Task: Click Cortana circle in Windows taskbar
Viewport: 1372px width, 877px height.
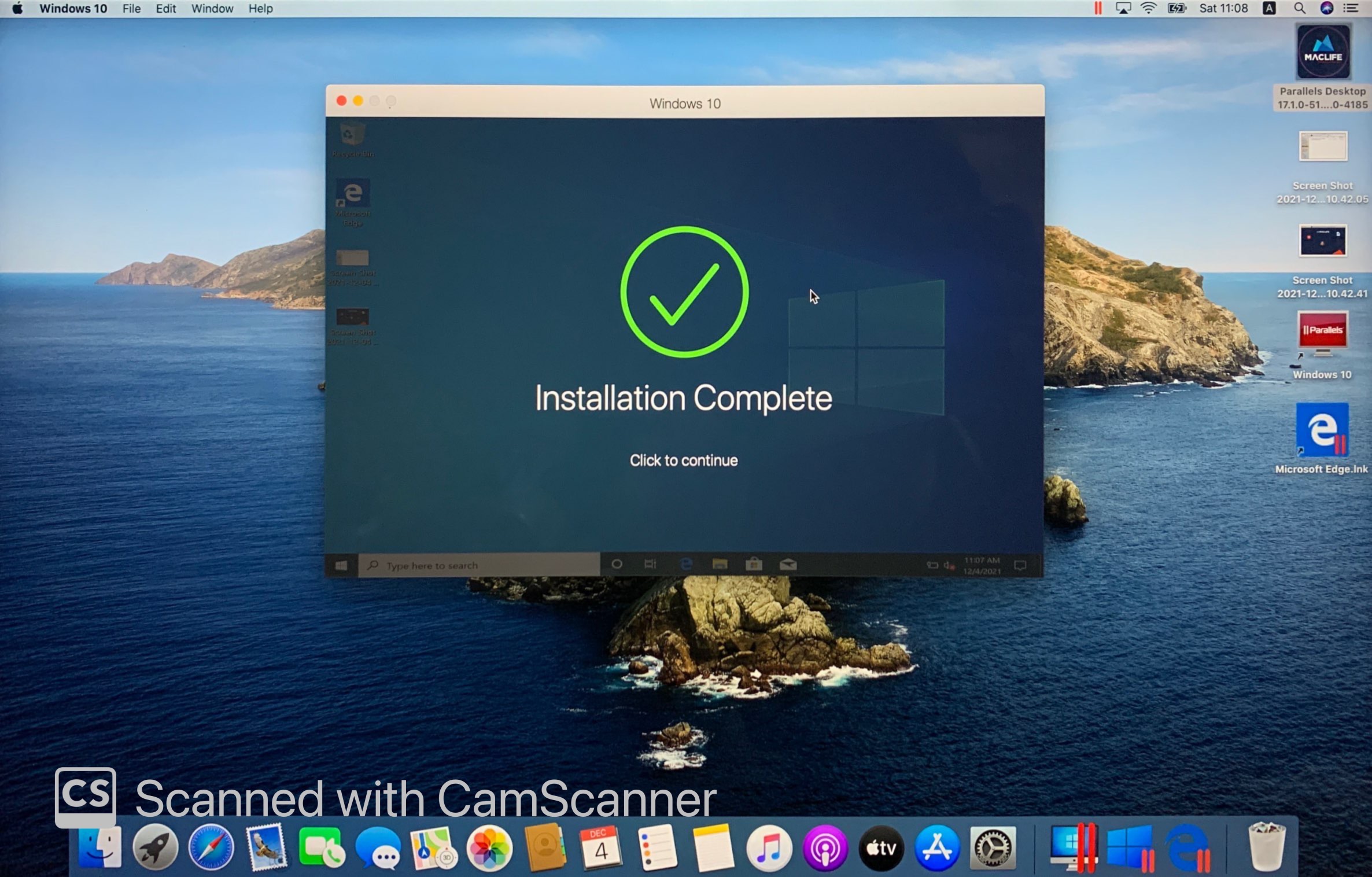Action: [617, 564]
